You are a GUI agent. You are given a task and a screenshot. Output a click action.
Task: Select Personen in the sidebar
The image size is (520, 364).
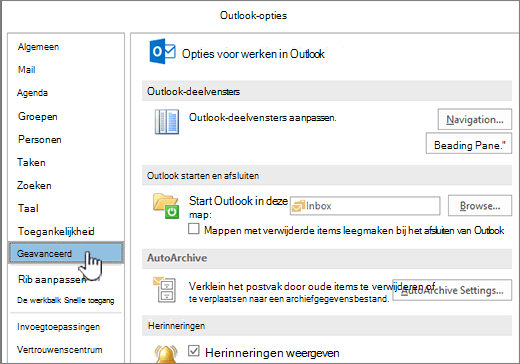click(x=40, y=139)
